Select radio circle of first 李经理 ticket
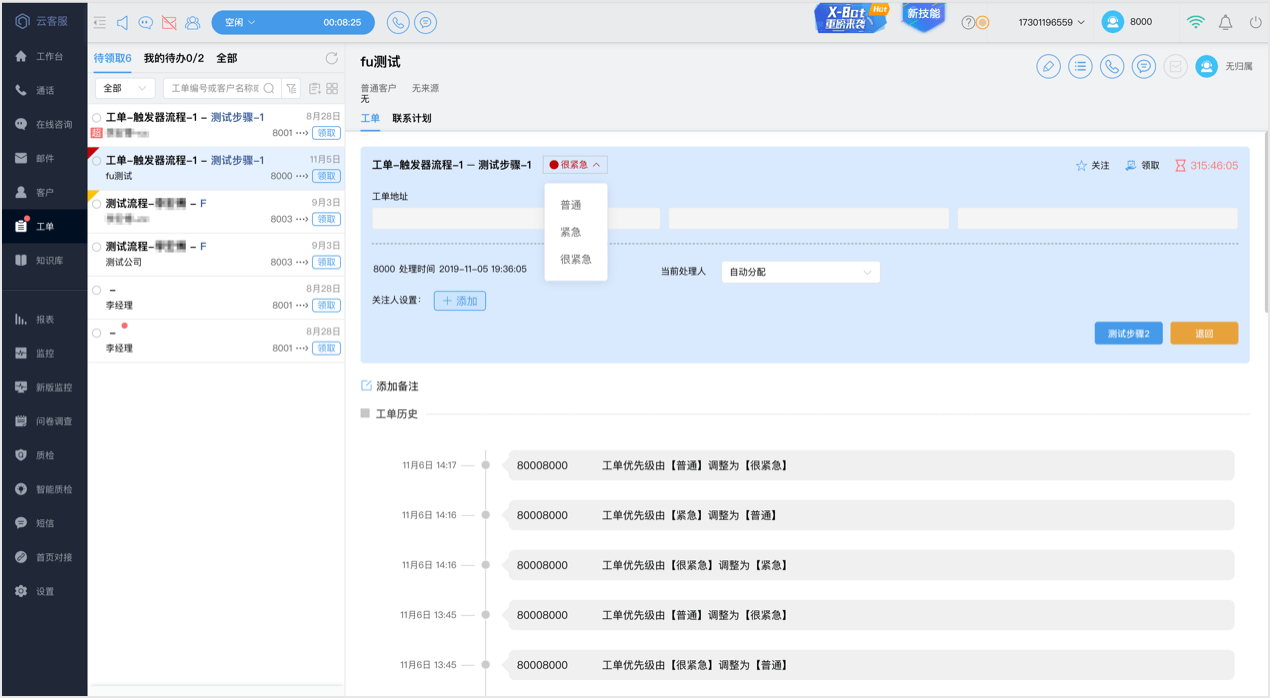 tap(97, 290)
